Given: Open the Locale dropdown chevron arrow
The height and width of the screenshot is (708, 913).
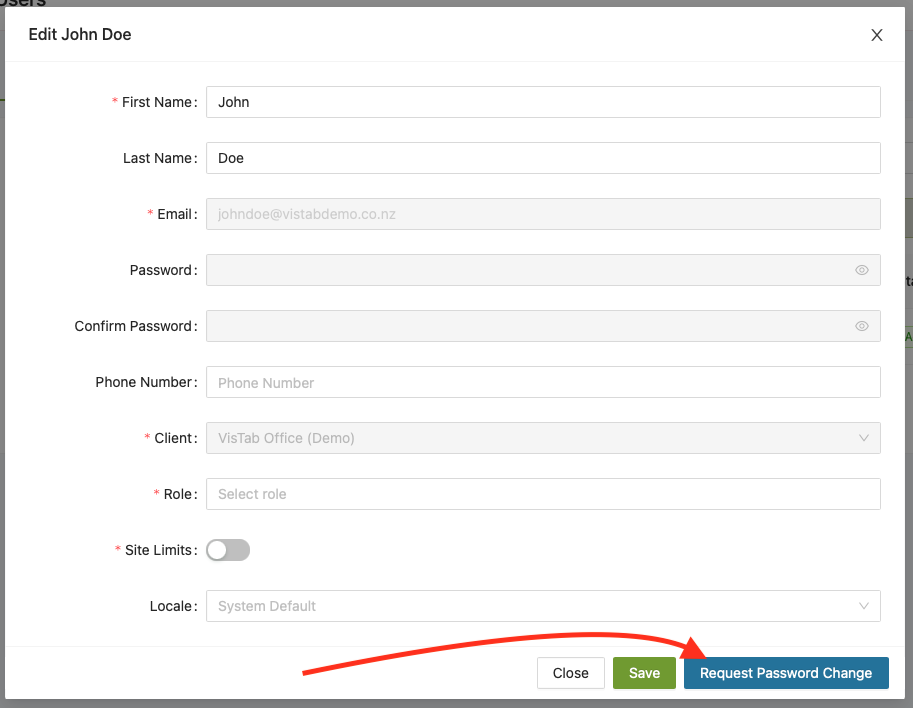Looking at the screenshot, I should coord(864,606).
